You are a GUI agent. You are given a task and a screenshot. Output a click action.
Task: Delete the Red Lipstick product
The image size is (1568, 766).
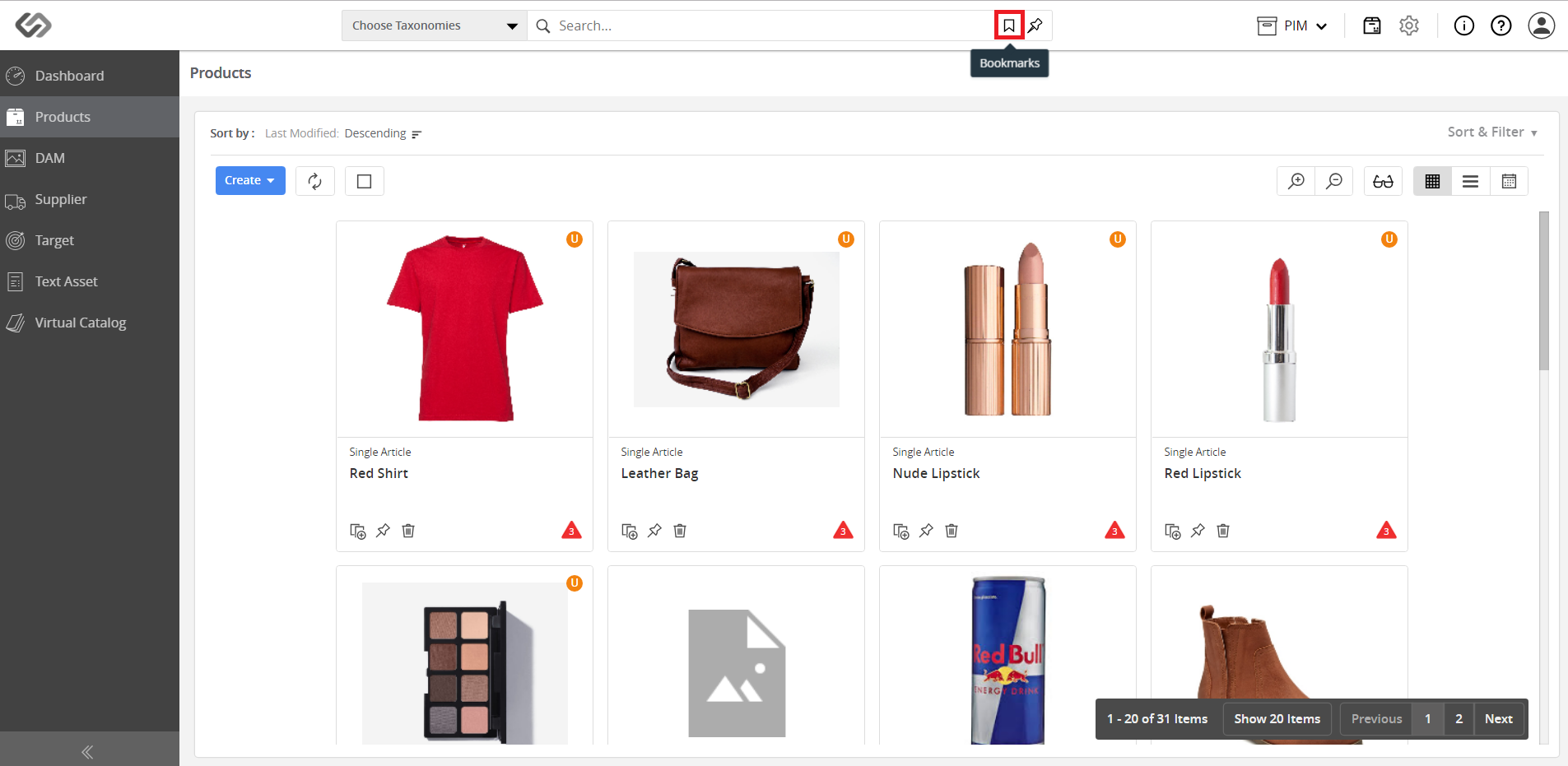(1223, 531)
